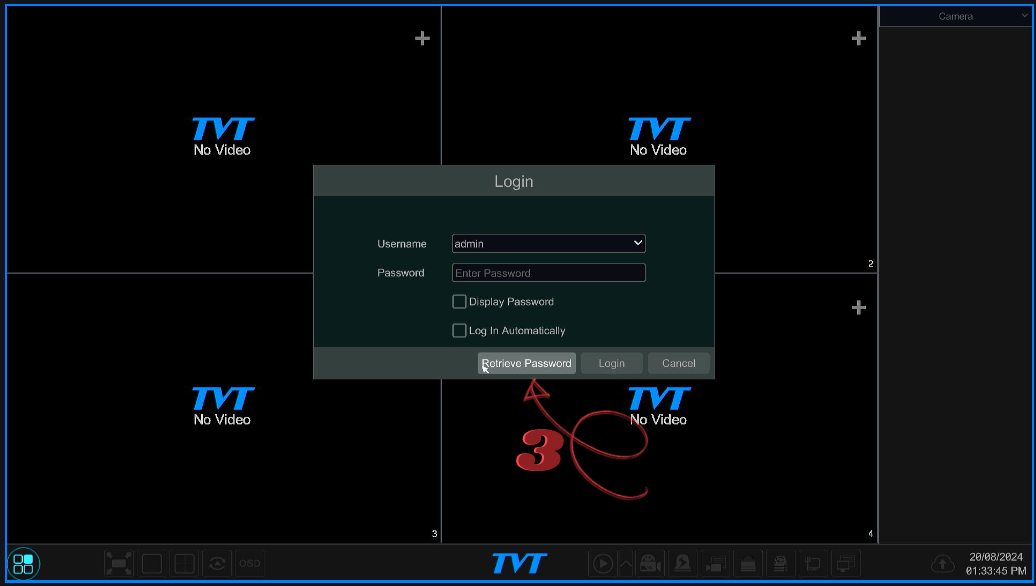Click the film camera record icon
The height and width of the screenshot is (586, 1036).
650,564
